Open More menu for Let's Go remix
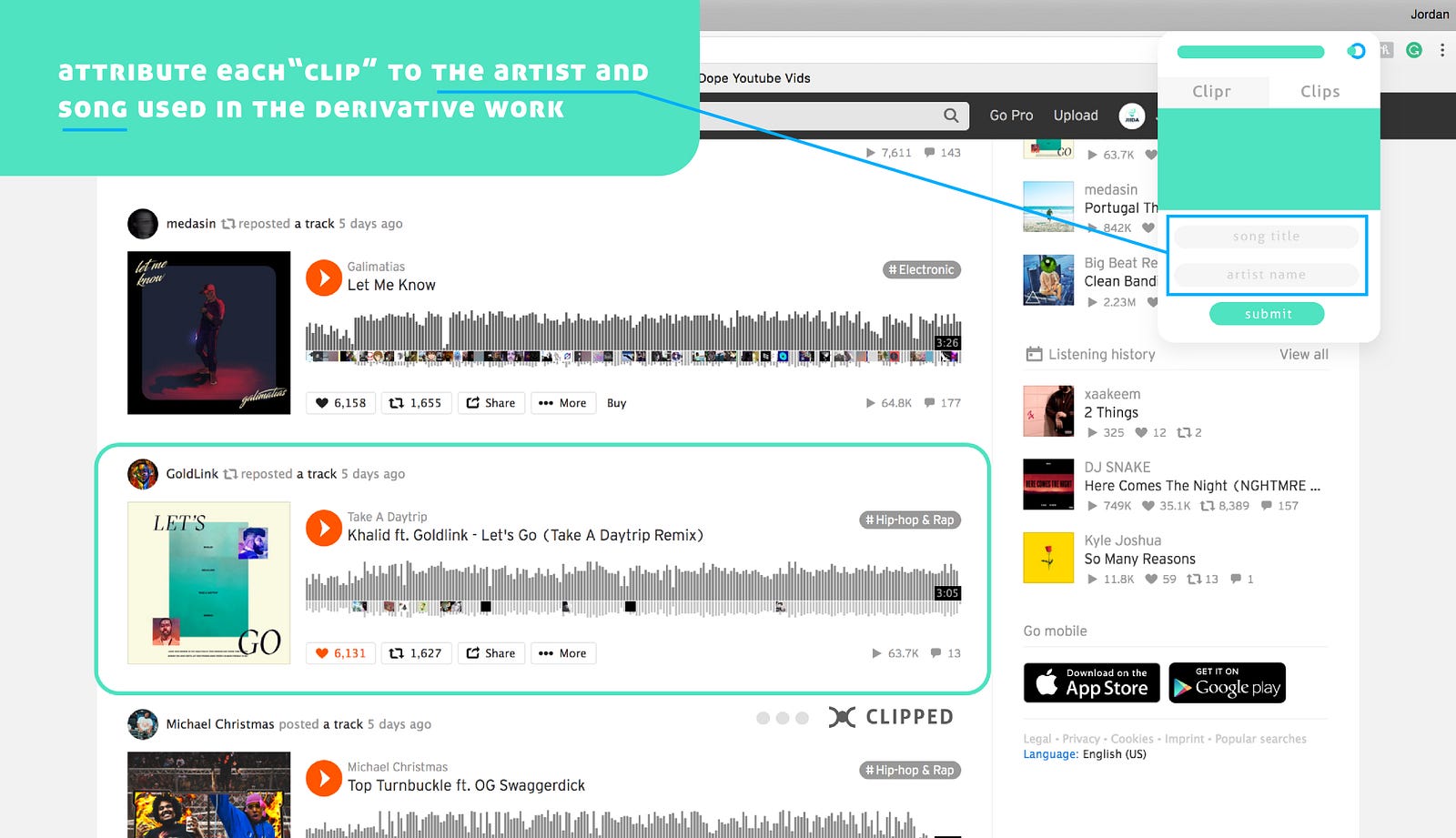 pyautogui.click(x=563, y=653)
